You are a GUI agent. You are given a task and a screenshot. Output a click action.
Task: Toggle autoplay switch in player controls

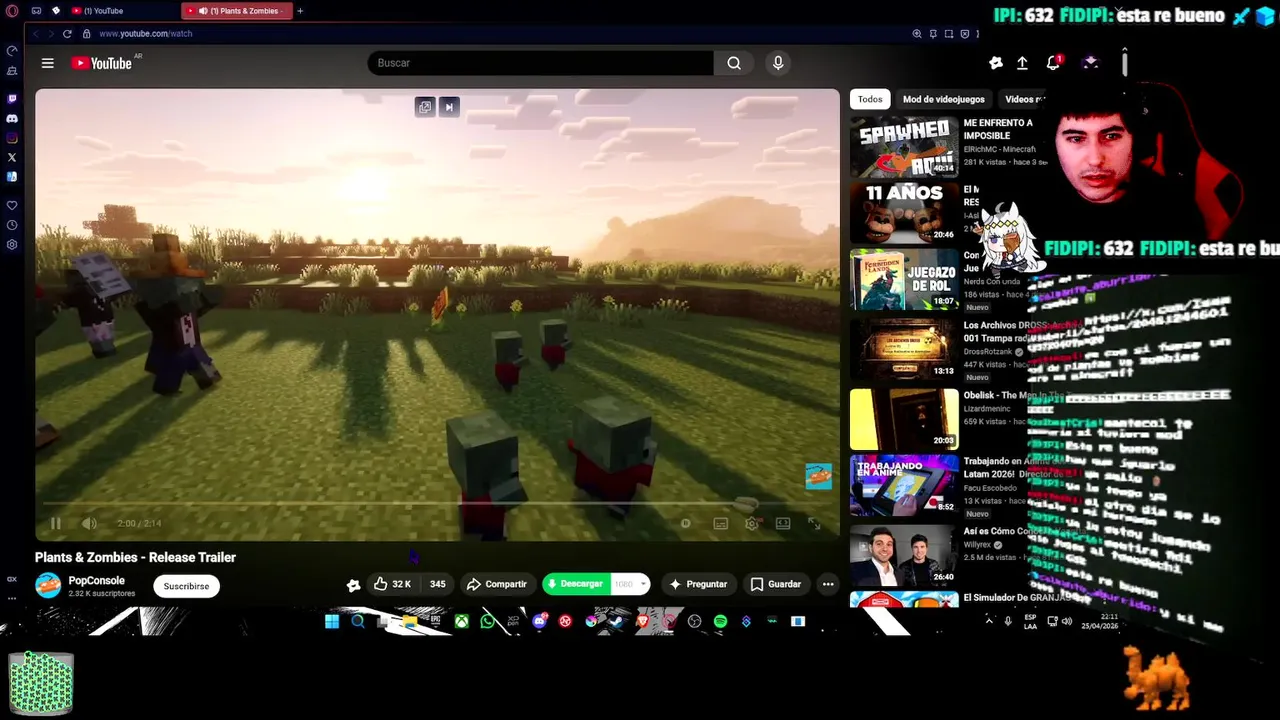click(686, 523)
